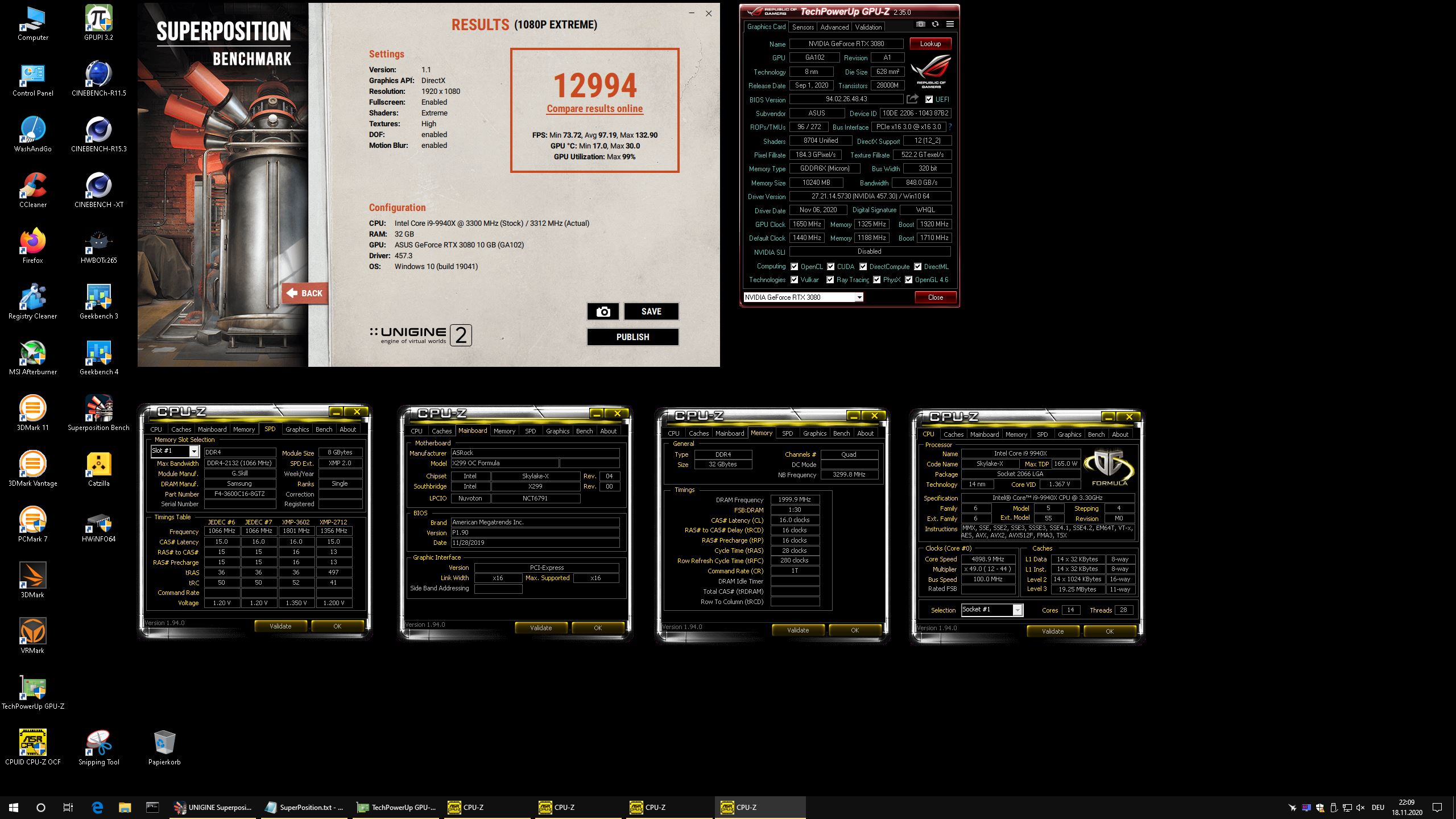1456x819 pixels.
Task: Click Compare results online link
Action: [595, 109]
